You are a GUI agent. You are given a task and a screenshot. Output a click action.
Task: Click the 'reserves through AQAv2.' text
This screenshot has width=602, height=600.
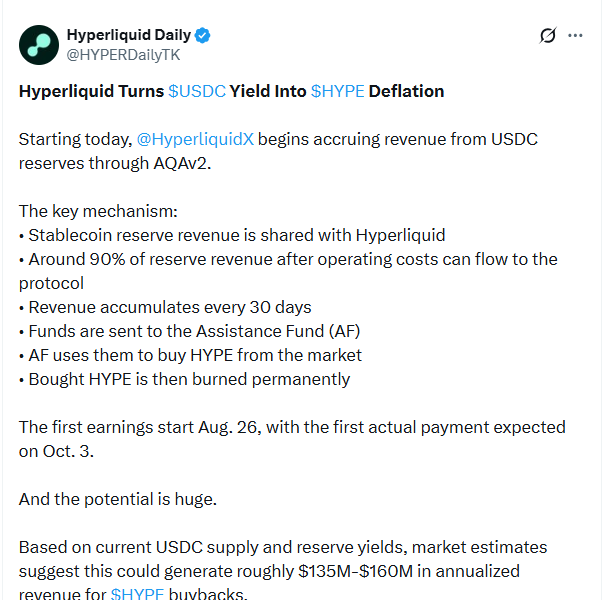pyautogui.click(x=115, y=164)
